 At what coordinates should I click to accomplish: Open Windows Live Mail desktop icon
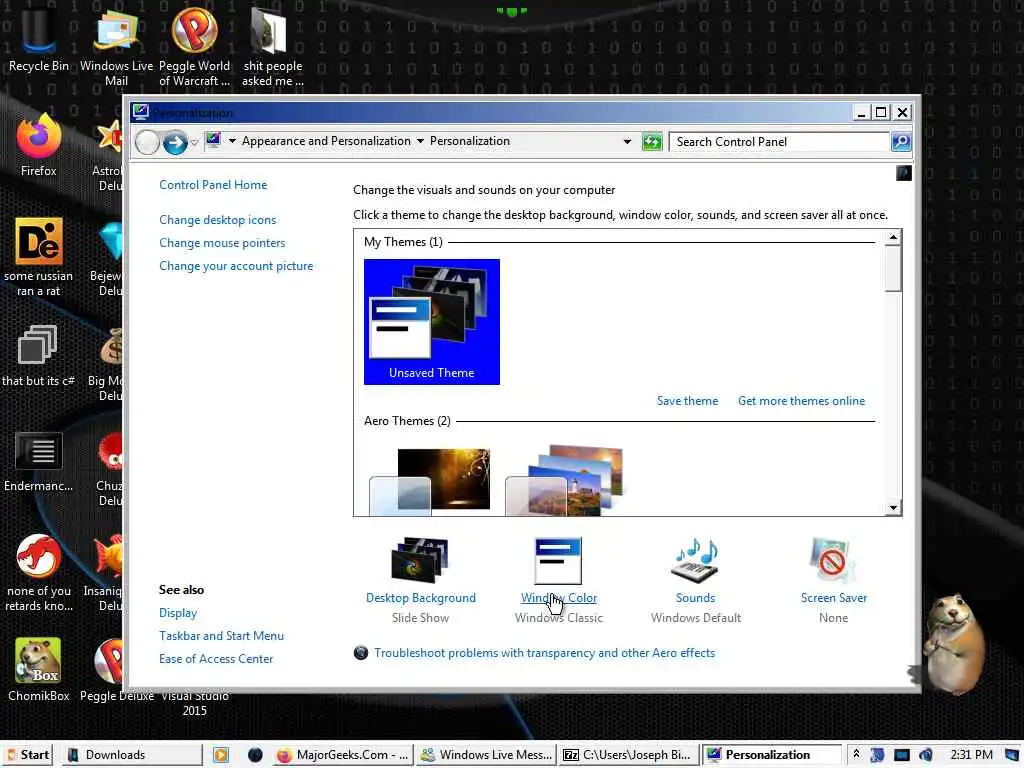click(x=116, y=46)
